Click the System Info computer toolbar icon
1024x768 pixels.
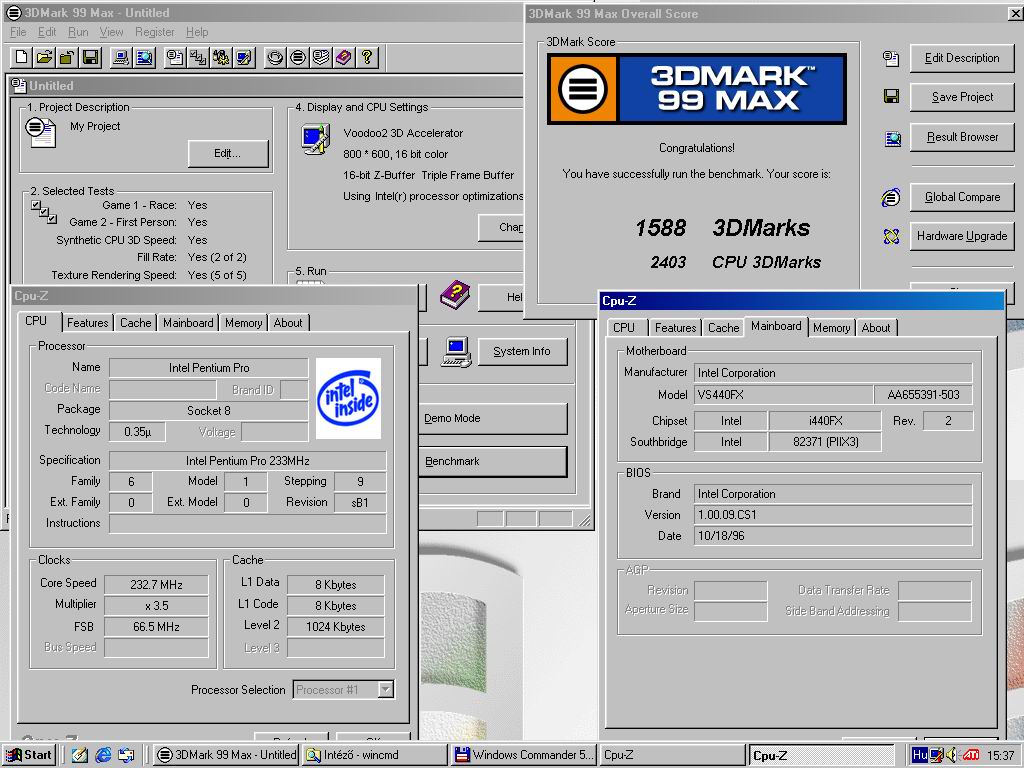click(x=121, y=57)
